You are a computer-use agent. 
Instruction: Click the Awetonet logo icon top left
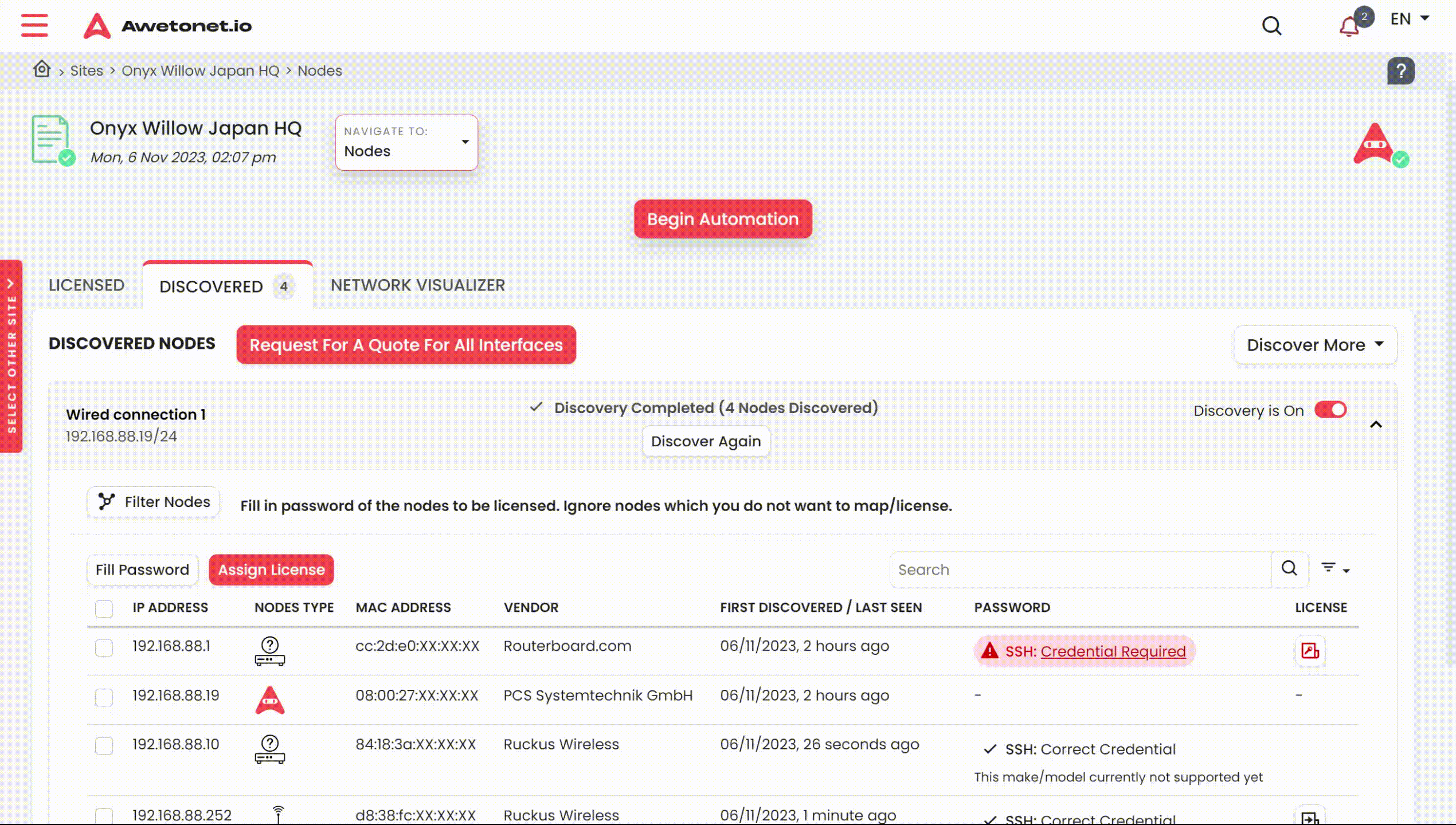click(x=97, y=25)
